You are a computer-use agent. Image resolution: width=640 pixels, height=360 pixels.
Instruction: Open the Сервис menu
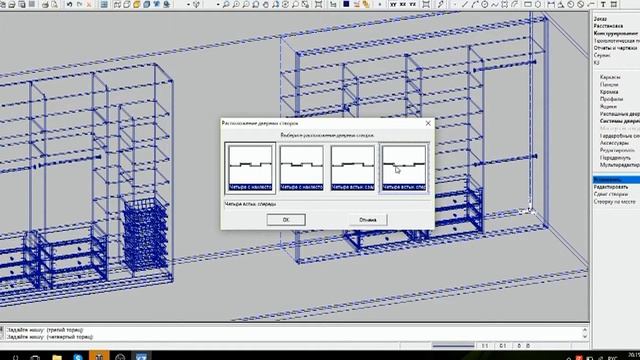point(602,55)
